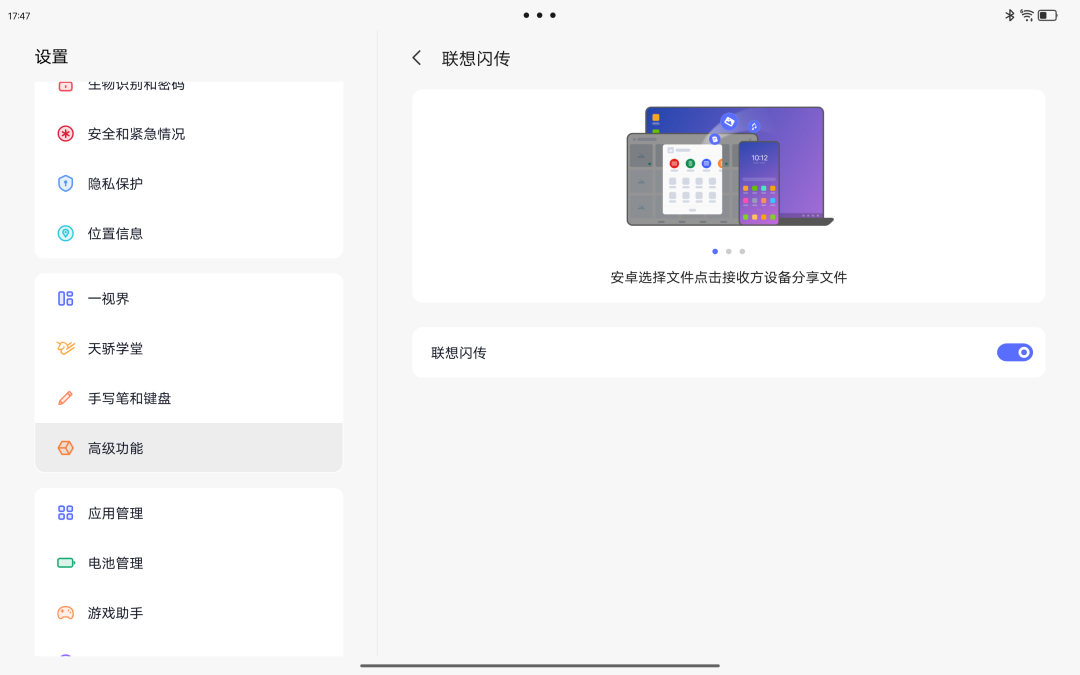The height and width of the screenshot is (675, 1080).
Task: Click the 17:47 clock in status bar
Action: pos(19,16)
